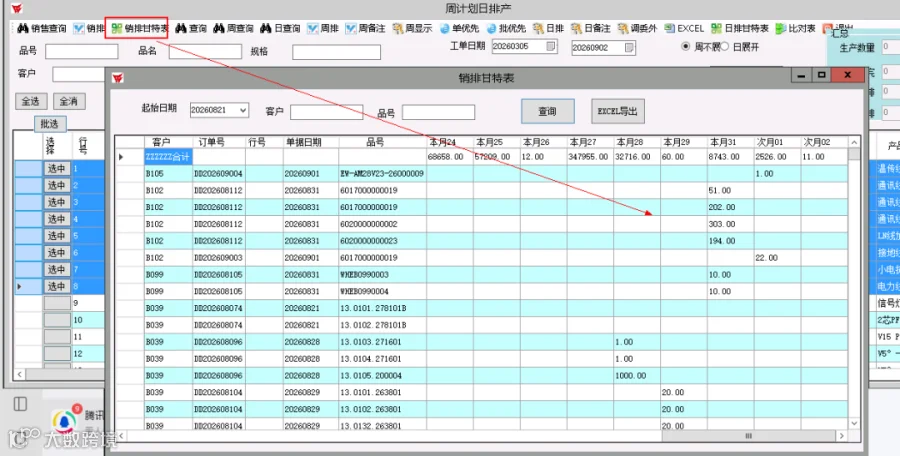The image size is (900, 456).
Task: Select the 日排 toolbar item
Action: pos(548,28)
